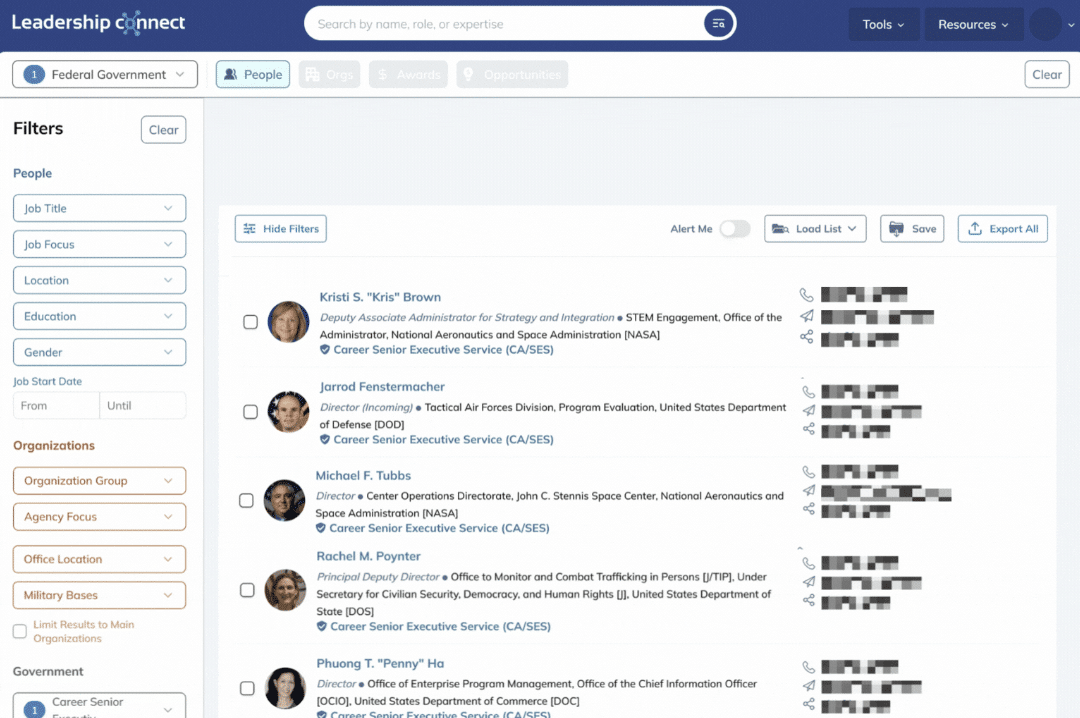Expand the Education filter dropdown
Screen dimensions: 1080x718
click(99, 316)
